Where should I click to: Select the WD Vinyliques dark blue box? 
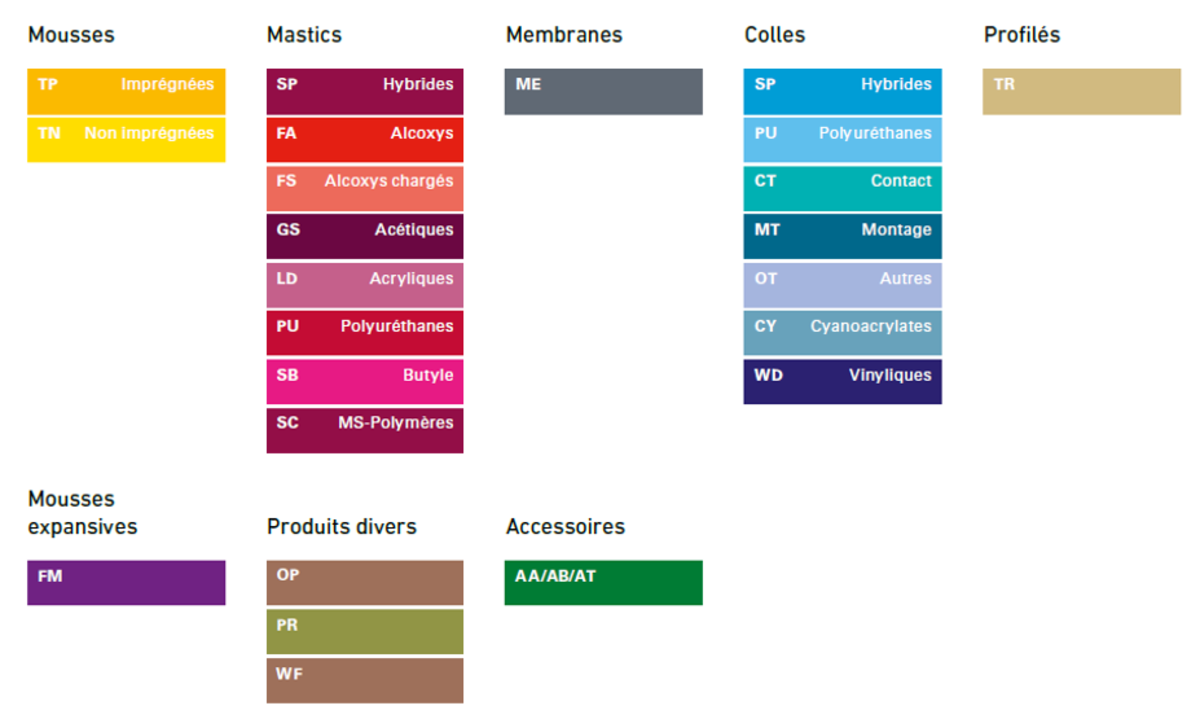842,382
